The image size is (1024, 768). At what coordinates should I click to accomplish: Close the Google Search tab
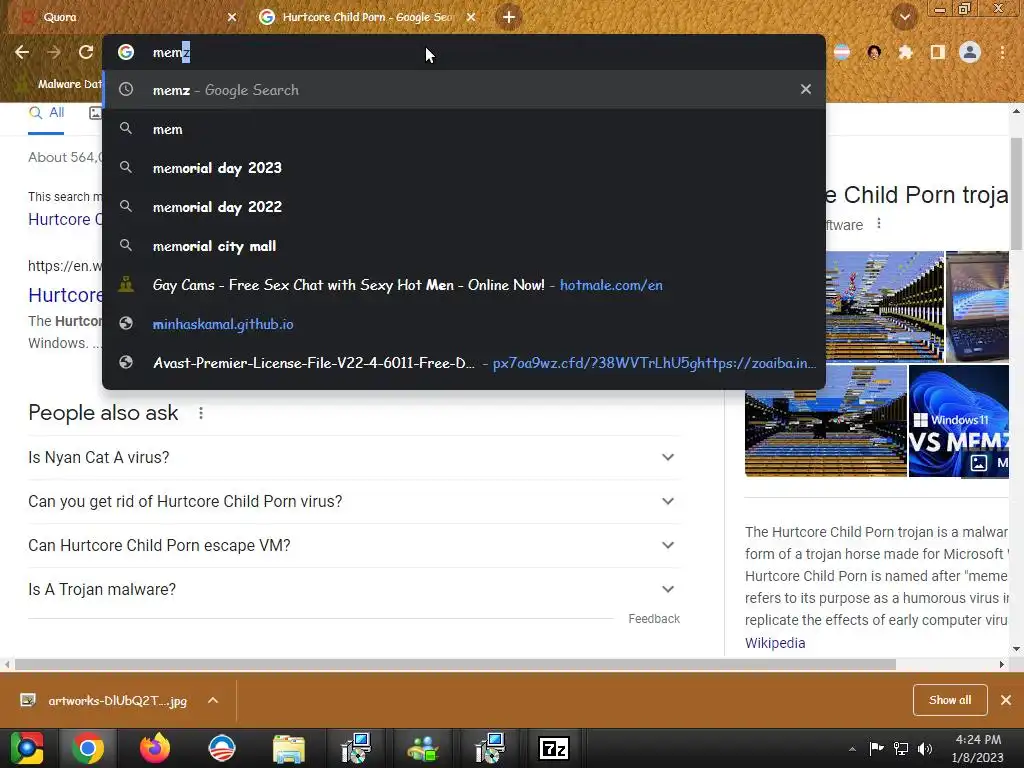click(471, 17)
